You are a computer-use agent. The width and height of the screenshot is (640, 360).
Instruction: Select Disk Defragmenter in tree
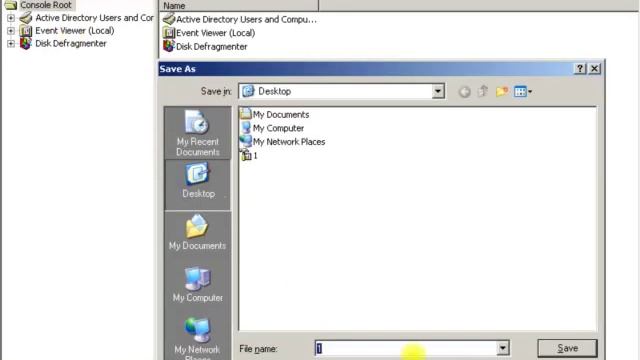(x=63, y=43)
